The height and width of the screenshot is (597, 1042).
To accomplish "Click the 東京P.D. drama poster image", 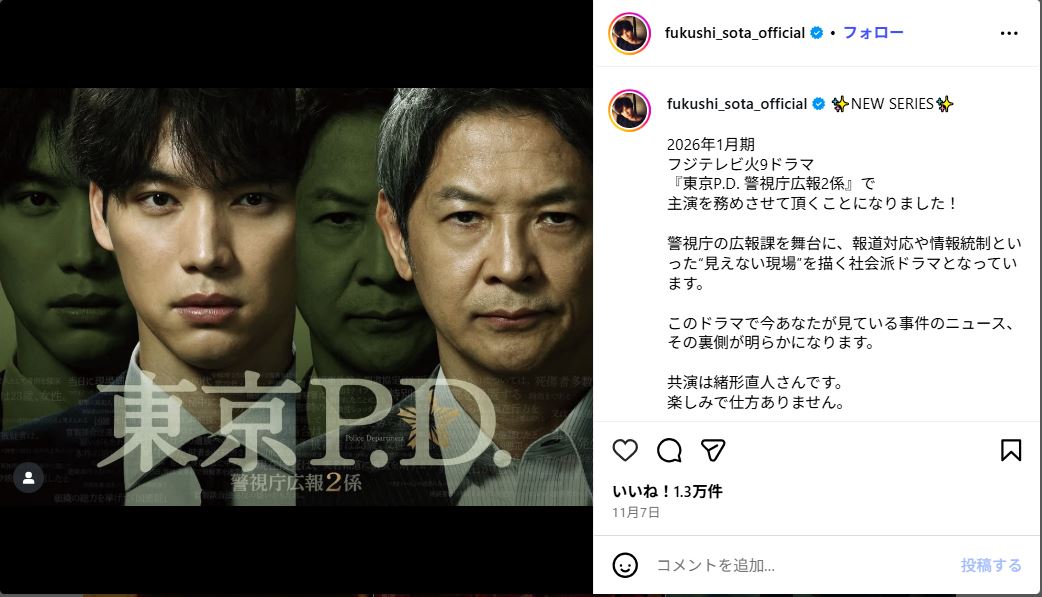I will coord(296,297).
